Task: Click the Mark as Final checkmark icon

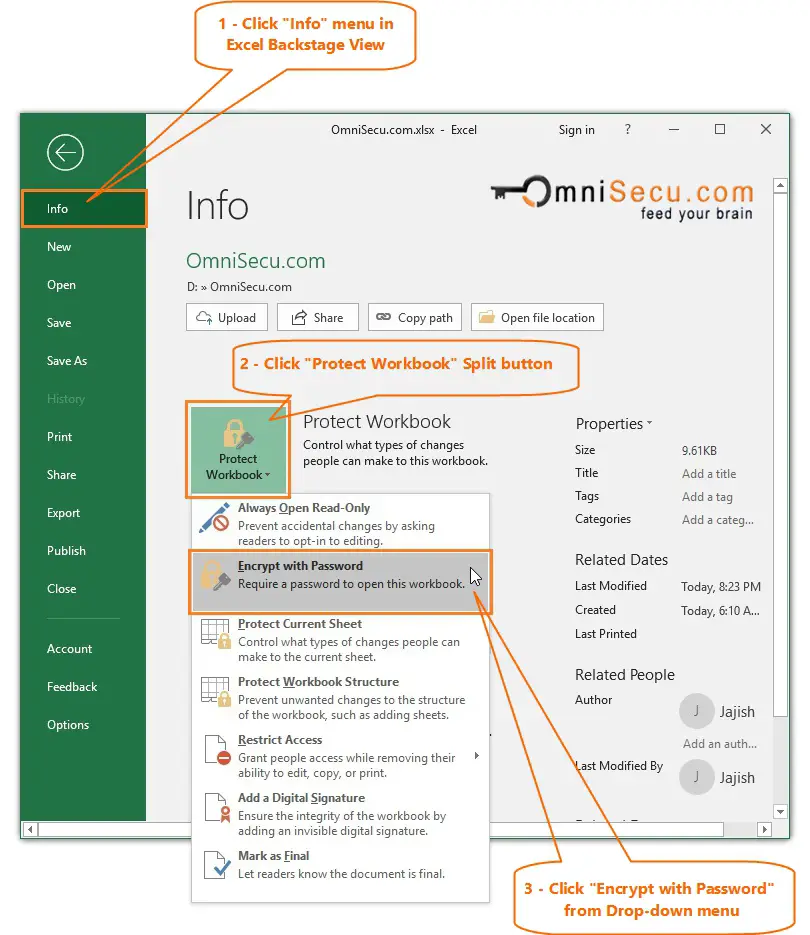Action: coord(217,865)
